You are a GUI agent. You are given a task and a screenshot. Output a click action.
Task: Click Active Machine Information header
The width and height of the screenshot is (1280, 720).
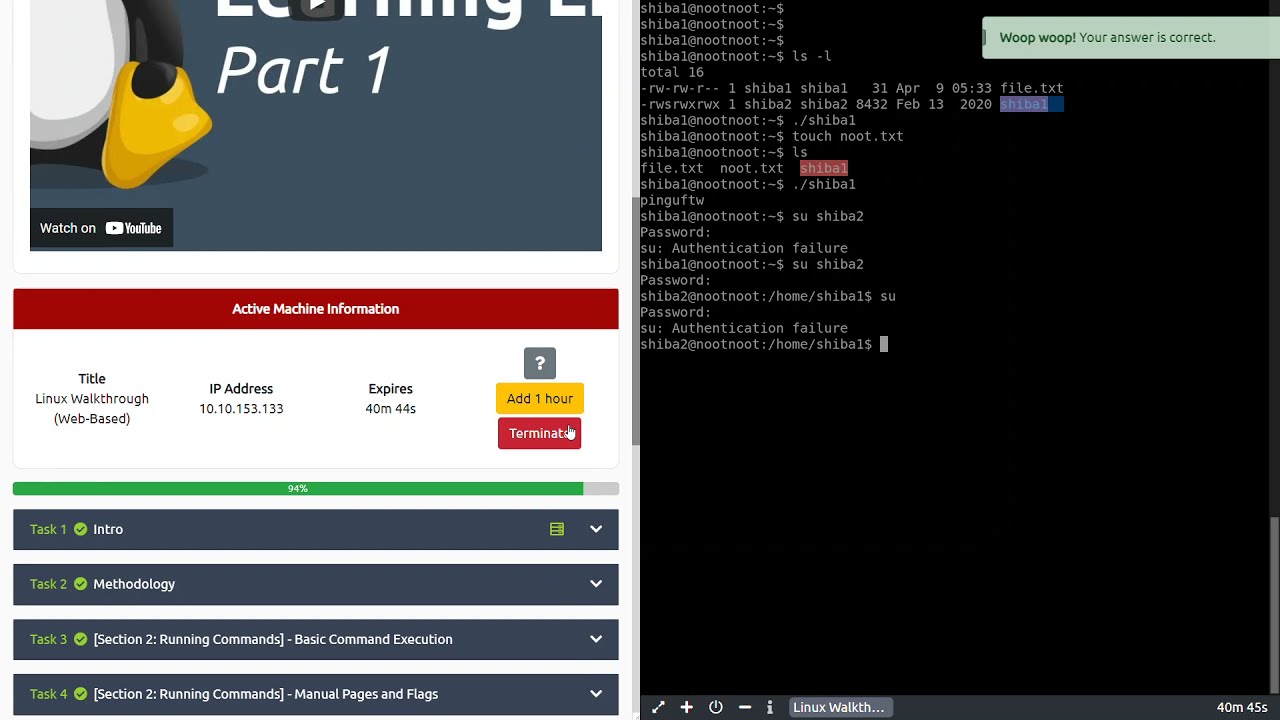[x=316, y=309]
